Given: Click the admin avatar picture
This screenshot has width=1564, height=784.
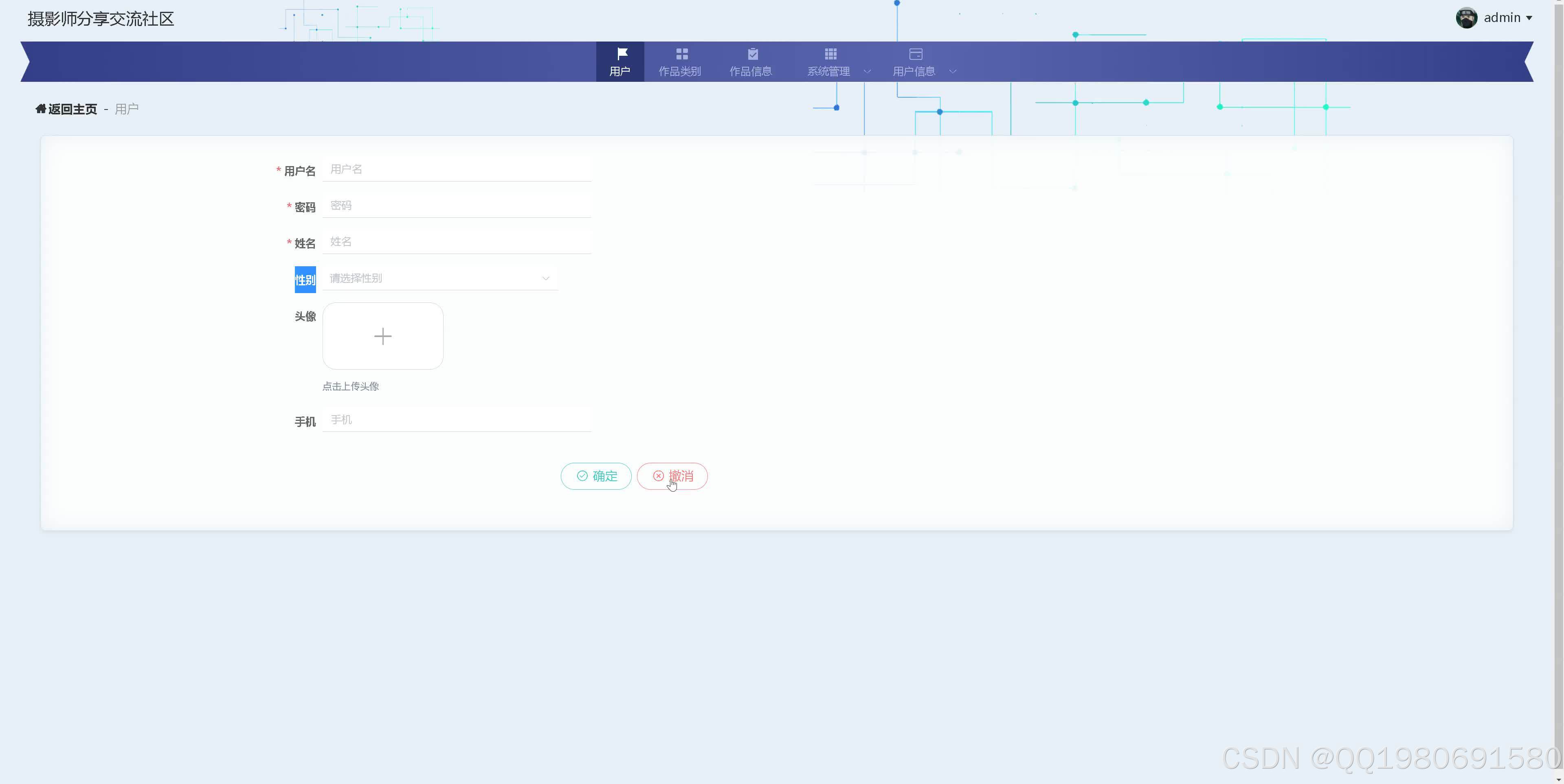Looking at the screenshot, I should pos(1466,18).
